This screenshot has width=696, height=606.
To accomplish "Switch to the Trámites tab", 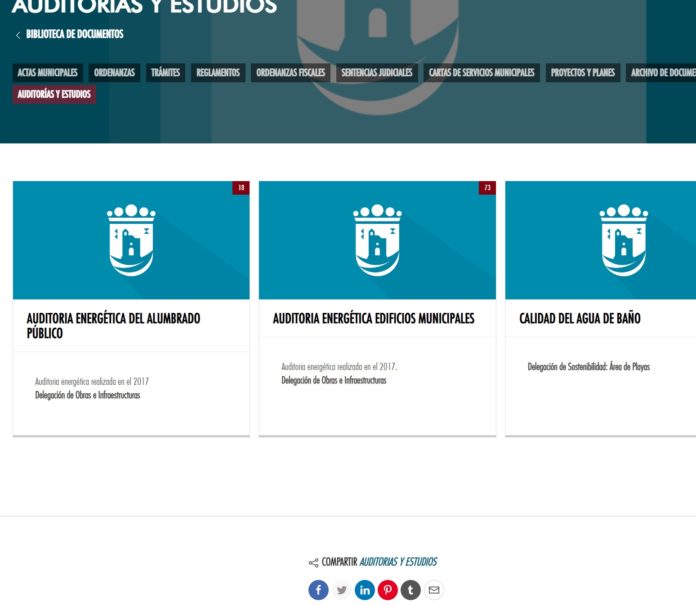I will tap(165, 73).
